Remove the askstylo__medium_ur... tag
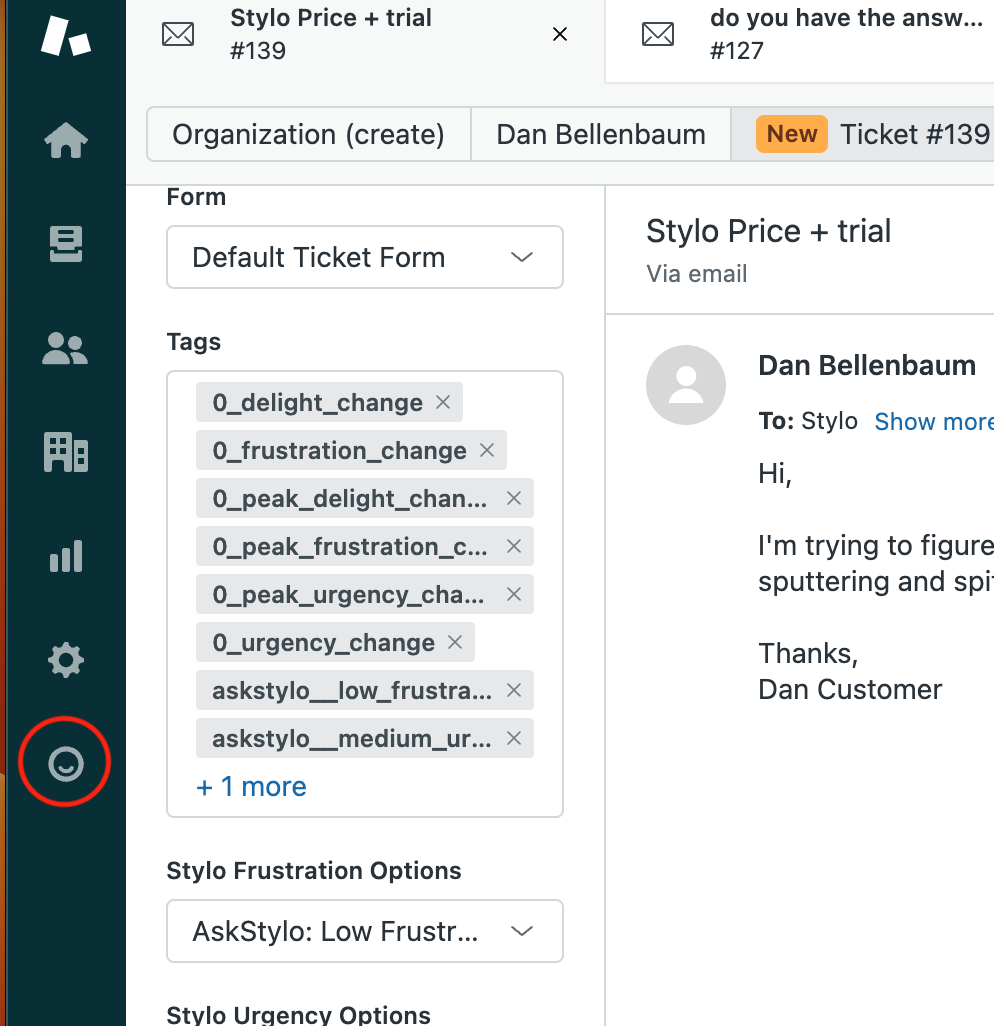The image size is (994, 1026). pos(514,738)
